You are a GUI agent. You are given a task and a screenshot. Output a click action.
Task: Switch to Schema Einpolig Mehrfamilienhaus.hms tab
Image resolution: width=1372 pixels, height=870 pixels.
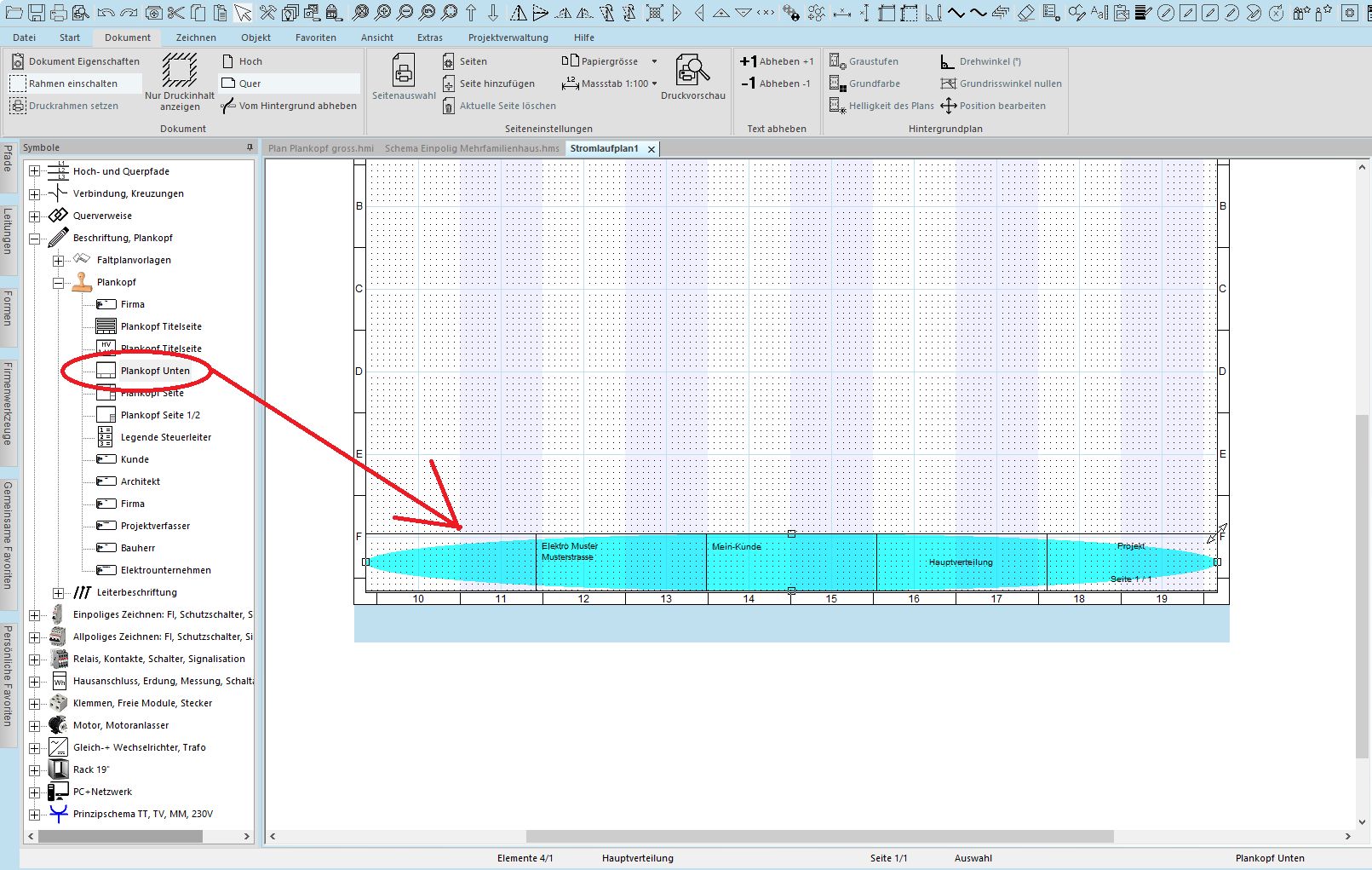(x=472, y=148)
